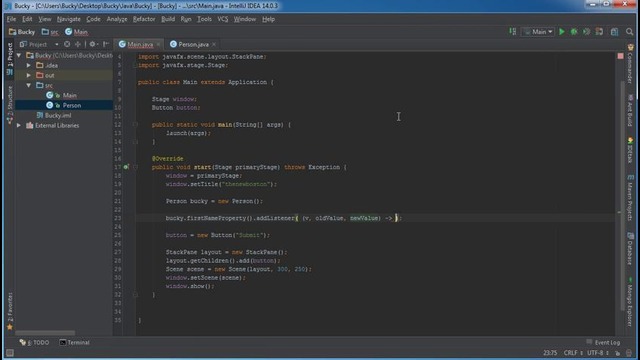Switch to the Person.java editor tab

pos(193,44)
